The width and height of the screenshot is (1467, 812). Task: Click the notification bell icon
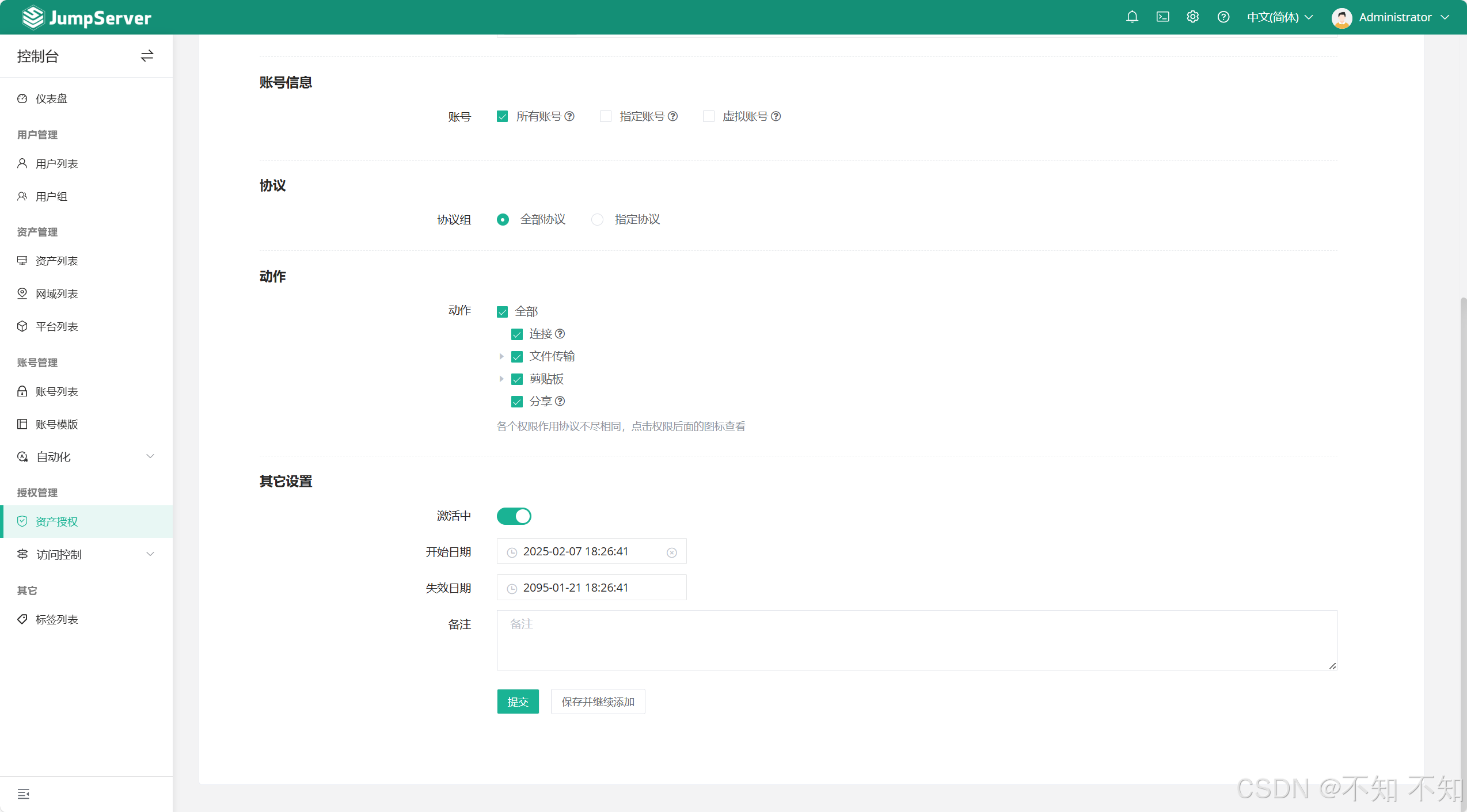pos(1132,17)
